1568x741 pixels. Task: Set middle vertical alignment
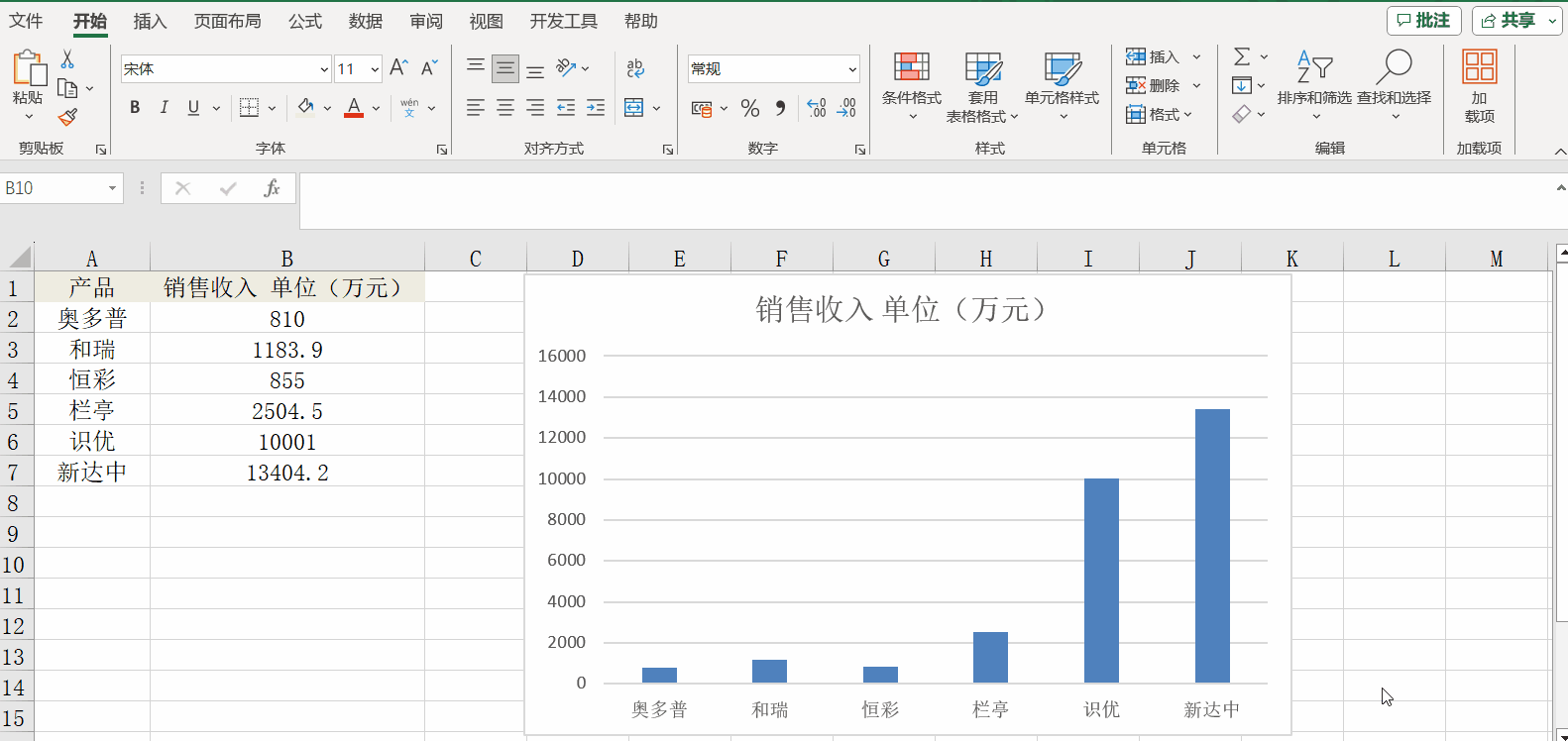[x=505, y=67]
